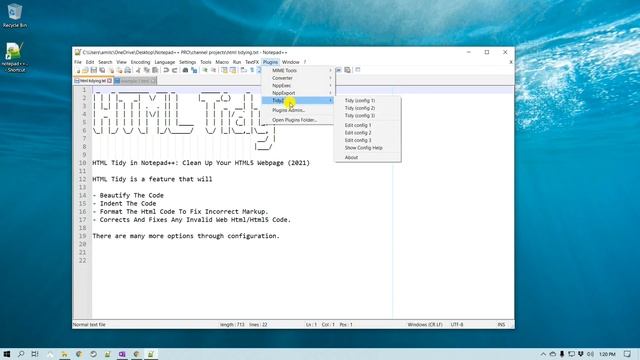Screen dimensions: 640x360
Task: Show hidden system tray icons
Action: (543, 354)
